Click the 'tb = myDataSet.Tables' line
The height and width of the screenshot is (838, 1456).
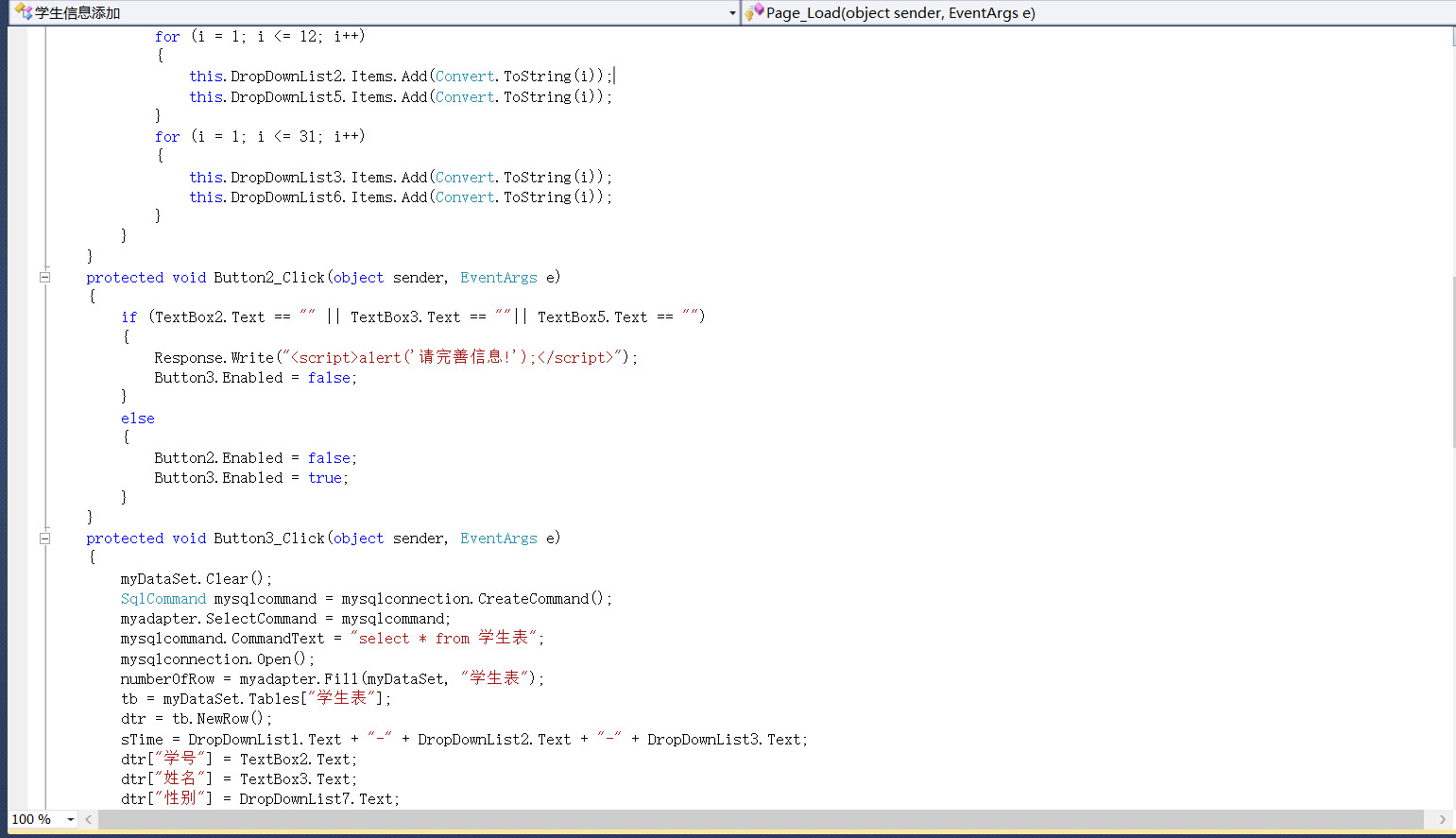coord(256,698)
